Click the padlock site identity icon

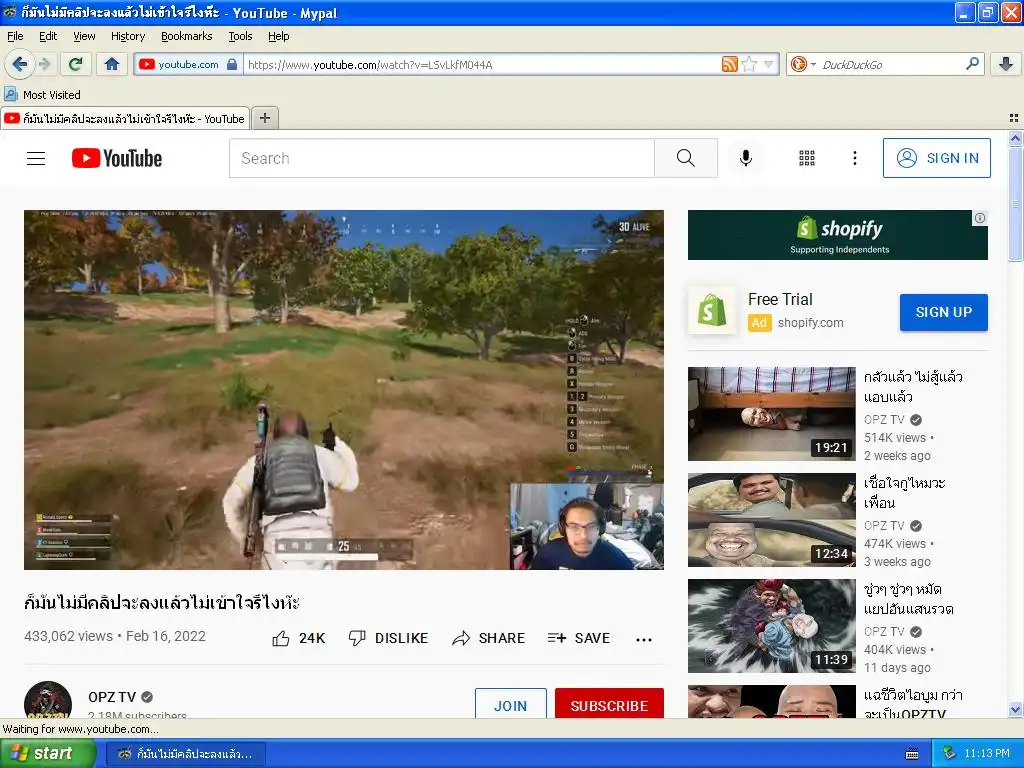(x=232, y=64)
